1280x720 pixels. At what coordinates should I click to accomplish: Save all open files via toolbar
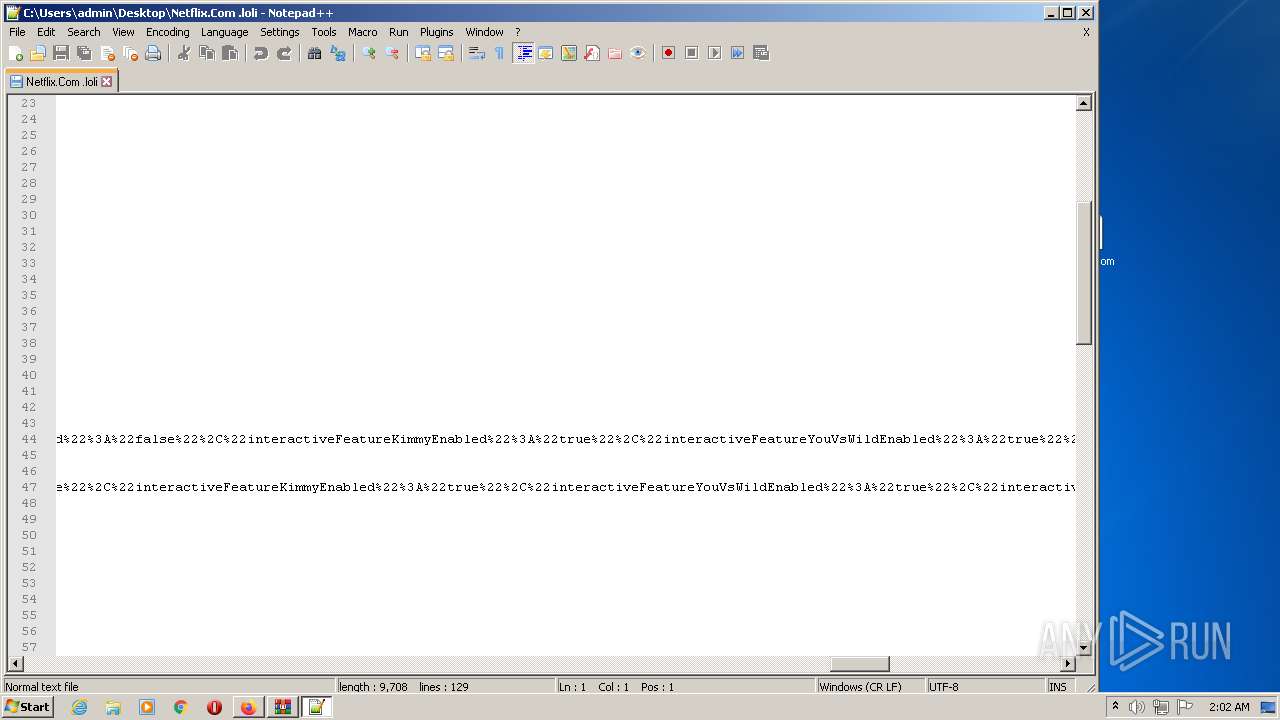point(84,53)
